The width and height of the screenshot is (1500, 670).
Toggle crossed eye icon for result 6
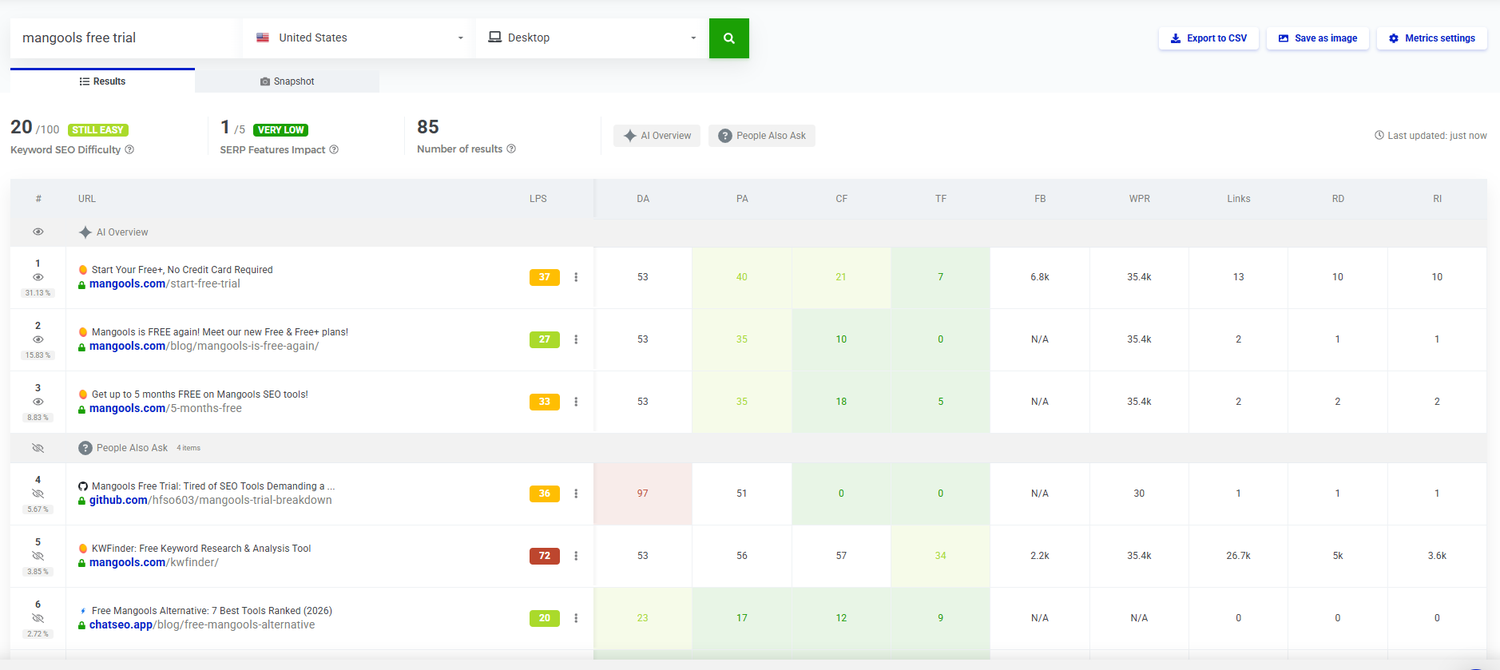tap(38, 618)
